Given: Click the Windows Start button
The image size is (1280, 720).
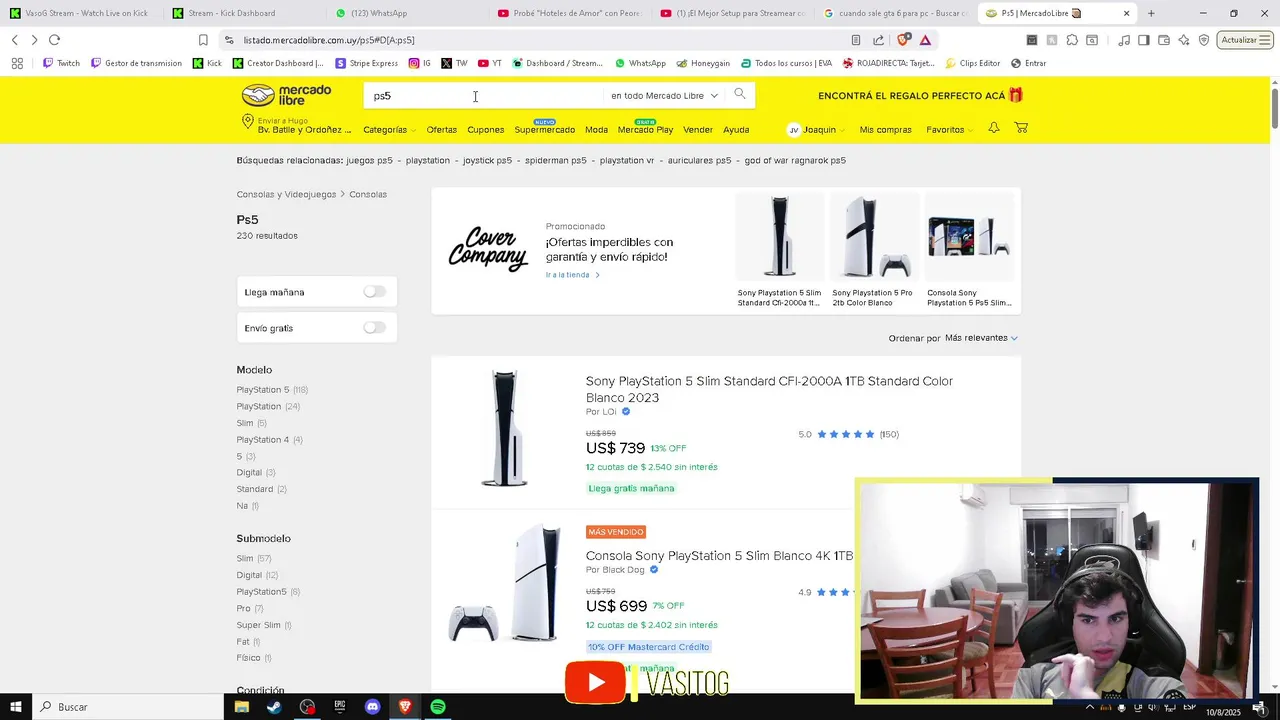Looking at the screenshot, I should click(16, 707).
